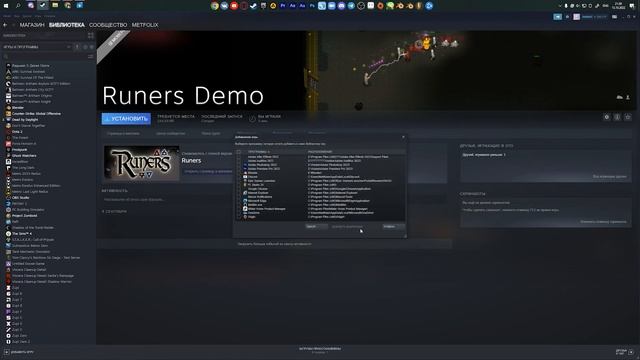Click Microsoft Edge icon in Add Game dialog
This screenshot has width=640, height=360.
click(x=245, y=201)
